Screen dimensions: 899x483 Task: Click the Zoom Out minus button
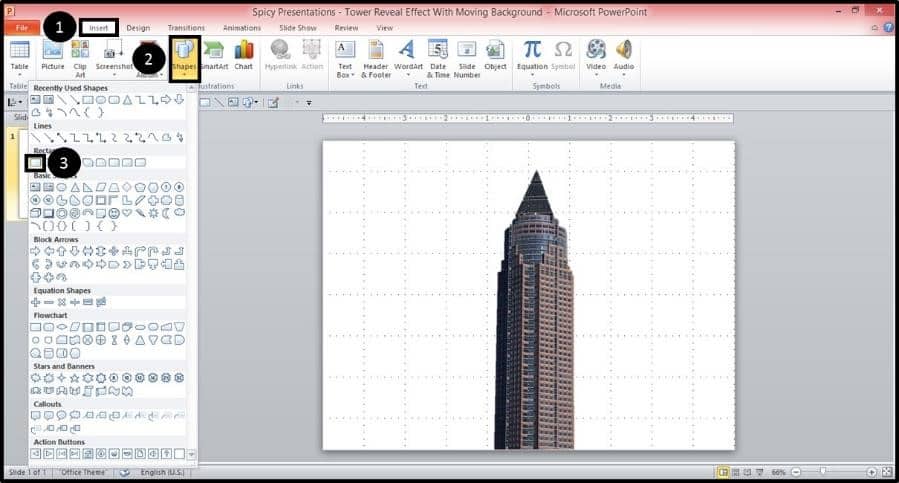(x=796, y=472)
